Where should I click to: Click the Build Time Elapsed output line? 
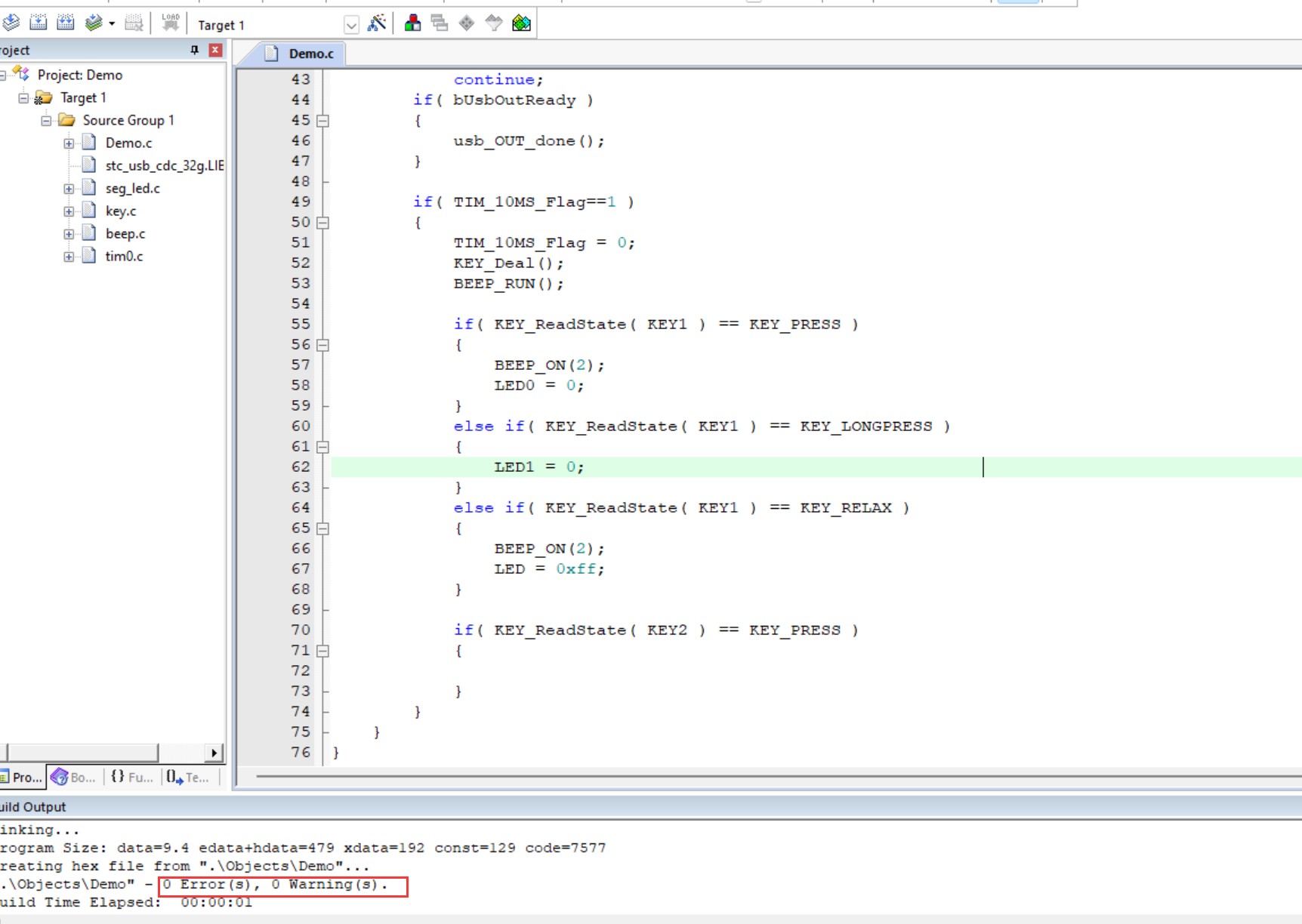point(126,902)
